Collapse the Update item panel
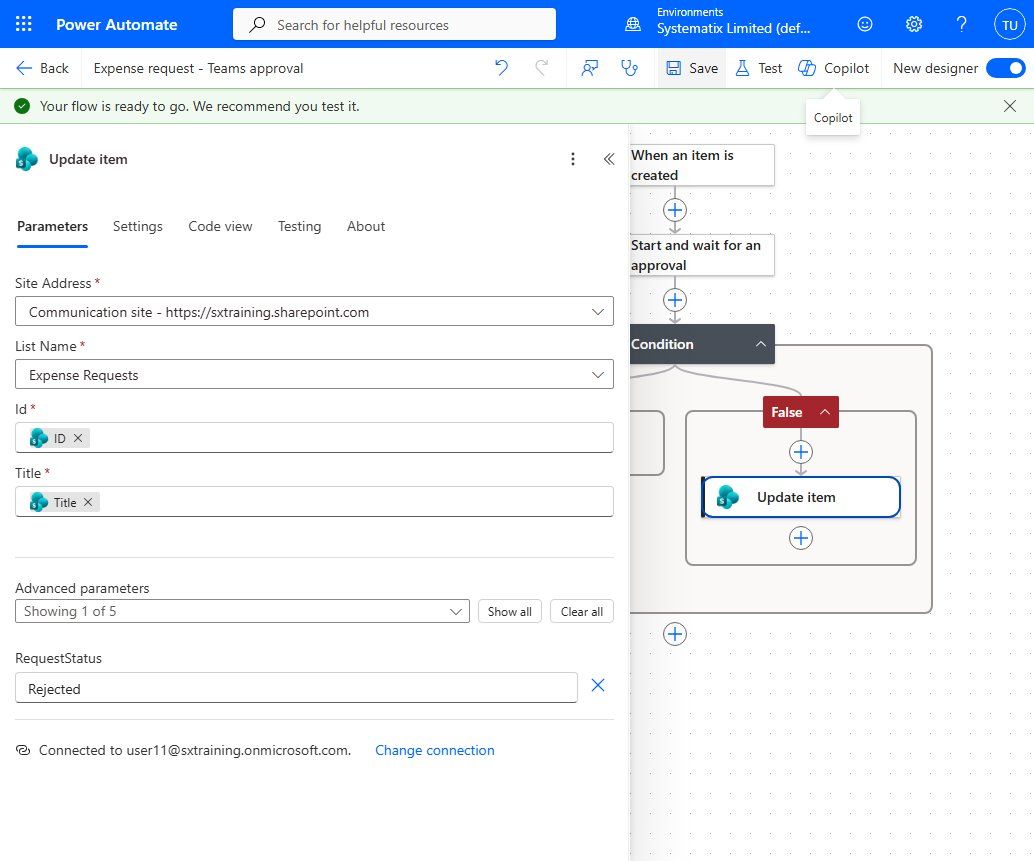 click(x=609, y=159)
